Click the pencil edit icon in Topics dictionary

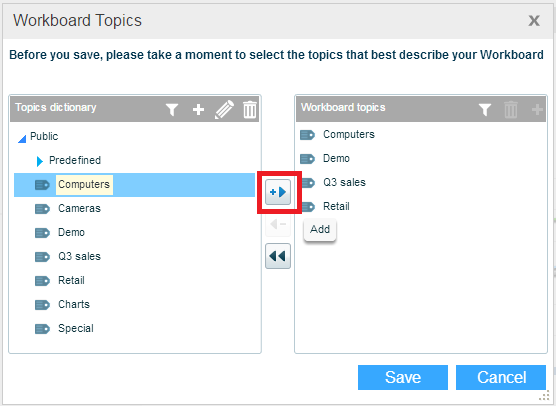[x=224, y=110]
